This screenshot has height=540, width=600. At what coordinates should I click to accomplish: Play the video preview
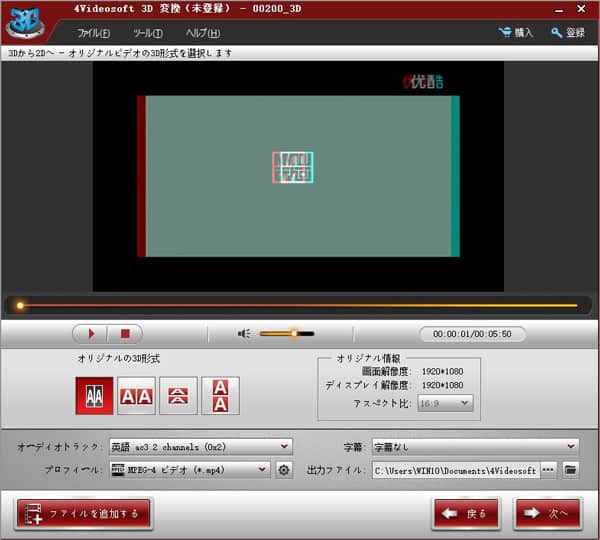click(90, 334)
